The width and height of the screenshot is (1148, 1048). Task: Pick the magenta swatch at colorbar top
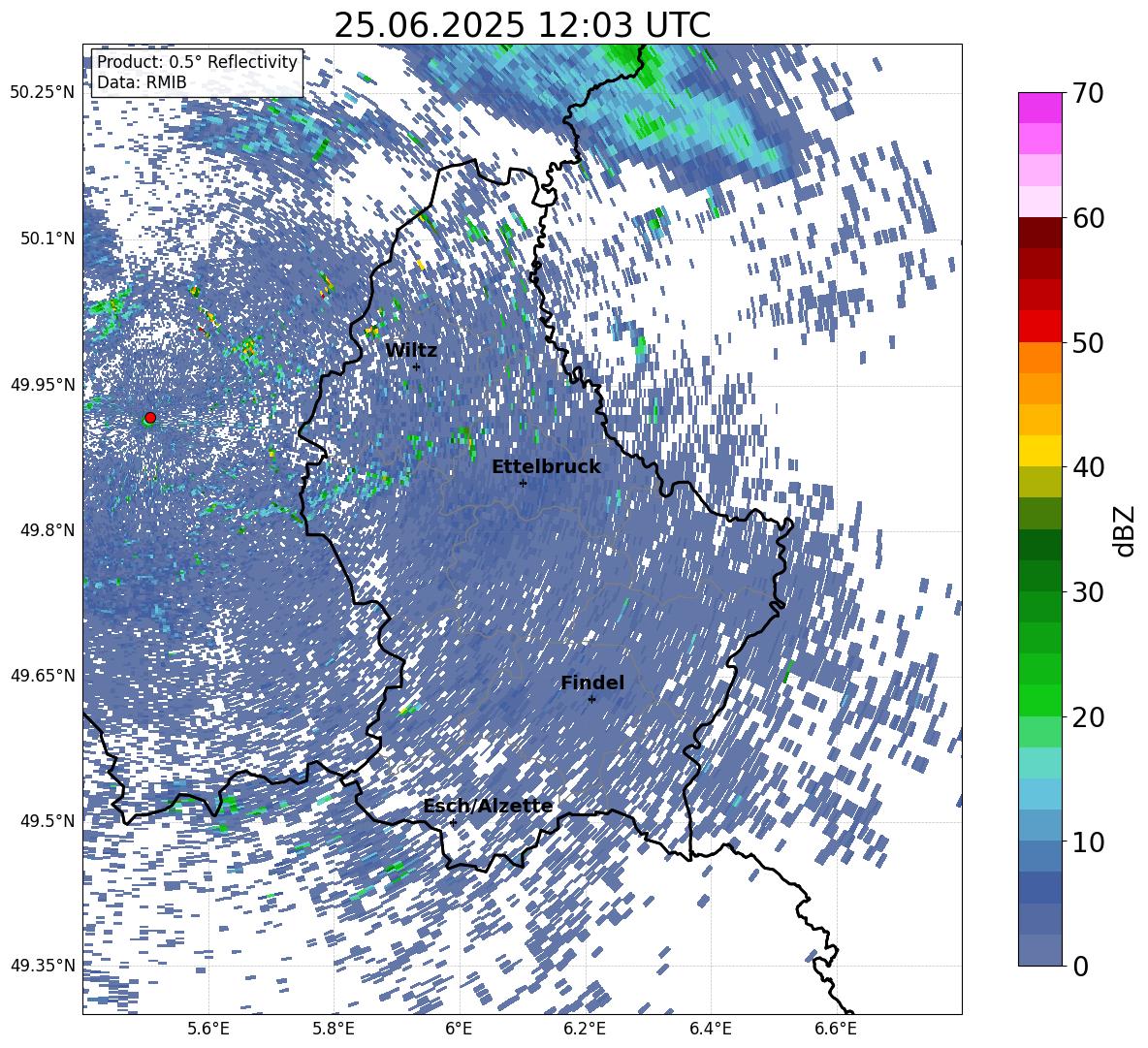pyautogui.click(x=1039, y=108)
